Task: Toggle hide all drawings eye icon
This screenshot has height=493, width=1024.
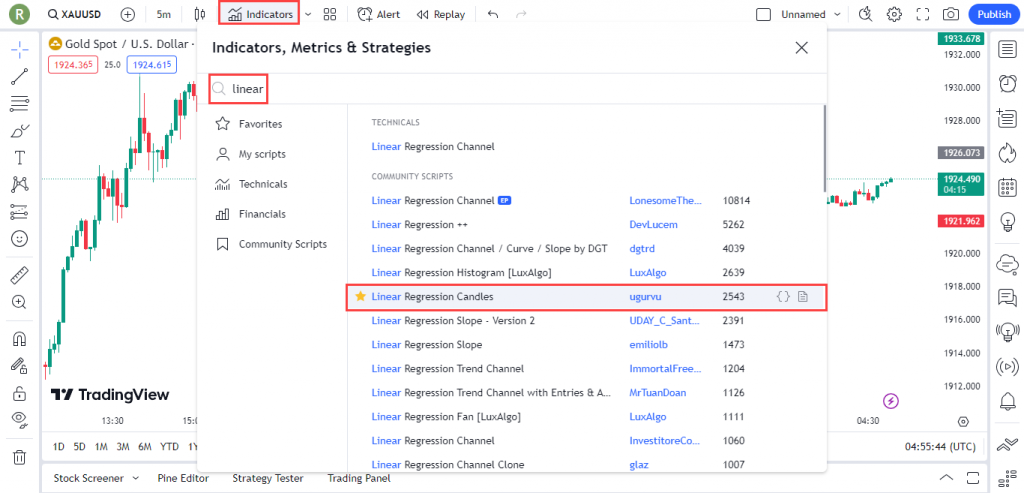Action: [20, 420]
